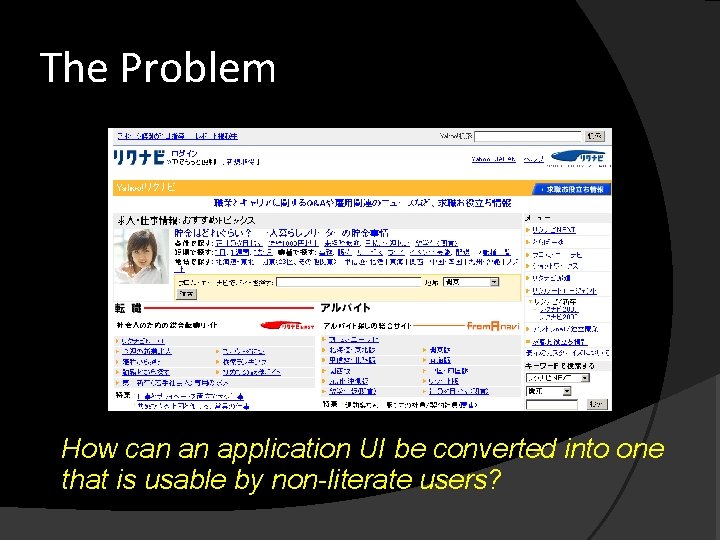Image resolution: width=720 pixels, height=540 pixels.
Task: Open the blue headline link beneath orange bar
Action: 362,203
